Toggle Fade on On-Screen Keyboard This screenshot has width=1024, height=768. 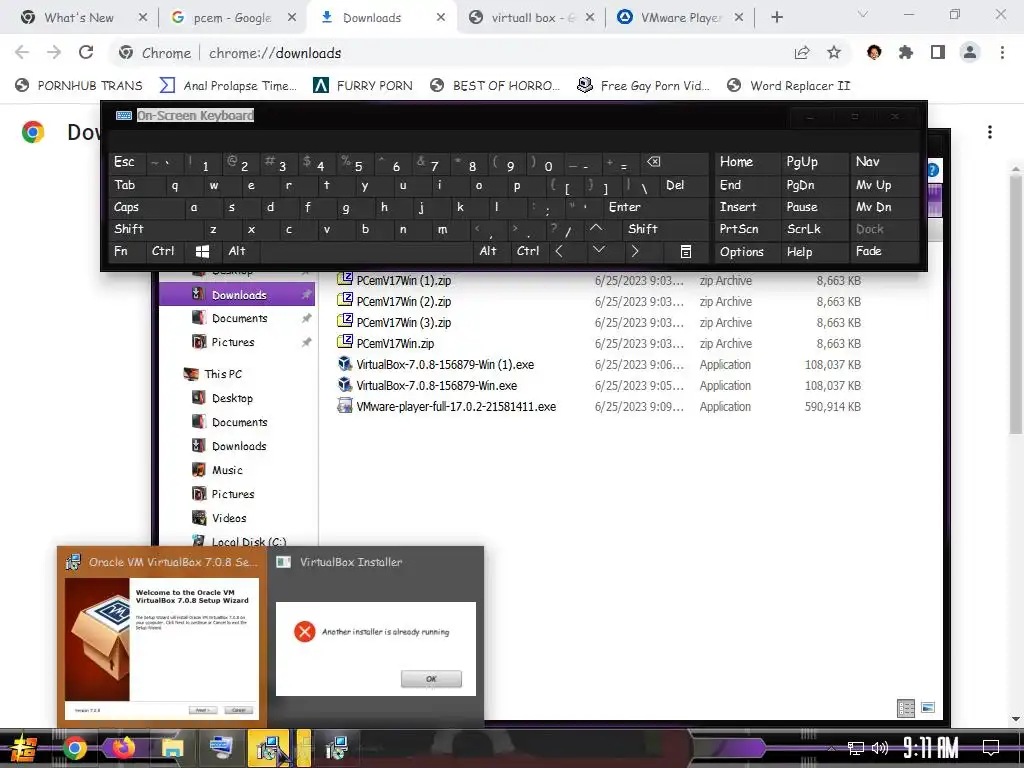884,251
